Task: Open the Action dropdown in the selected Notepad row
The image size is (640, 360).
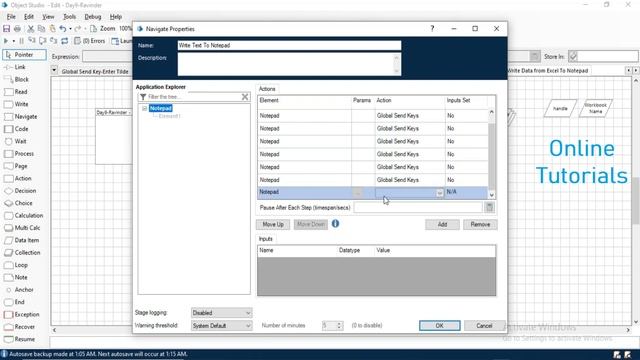Action: (440, 193)
